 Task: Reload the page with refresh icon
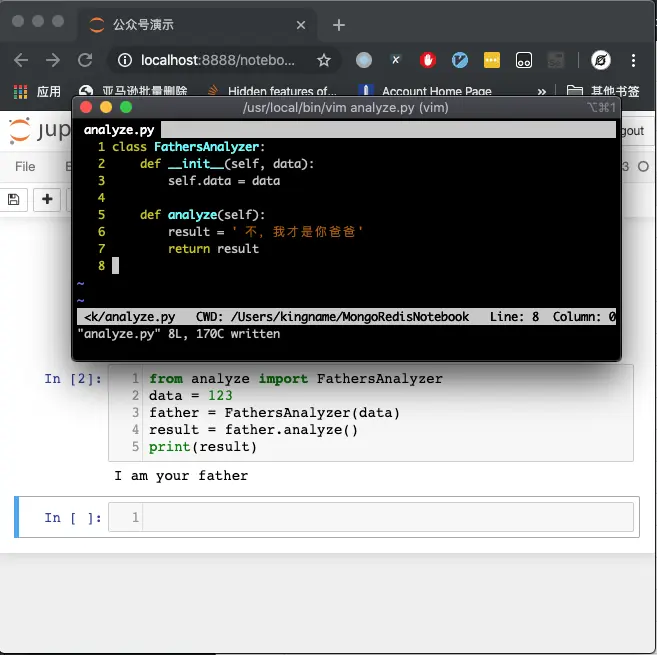click(x=85, y=60)
